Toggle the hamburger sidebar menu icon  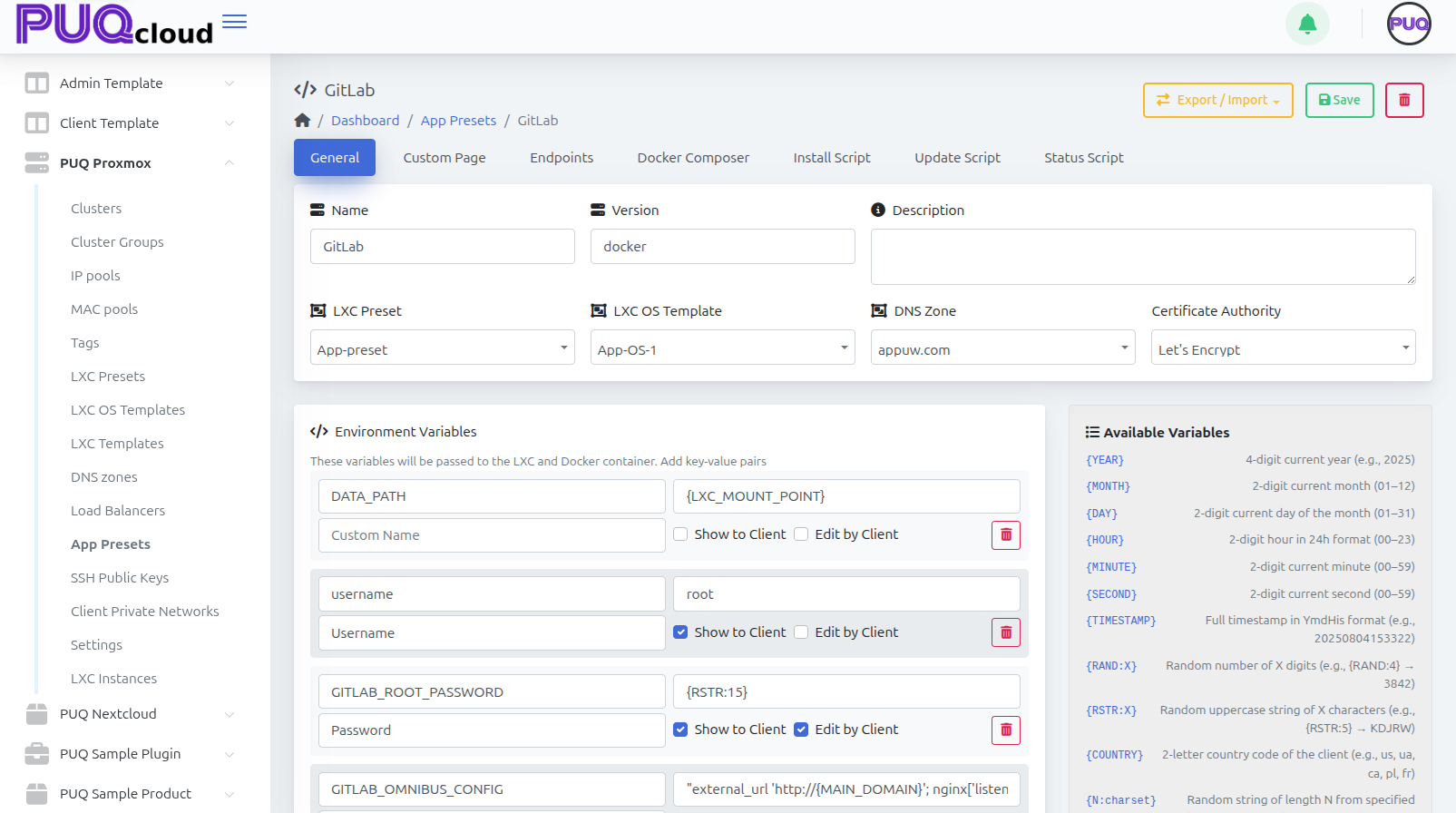pyautogui.click(x=234, y=22)
